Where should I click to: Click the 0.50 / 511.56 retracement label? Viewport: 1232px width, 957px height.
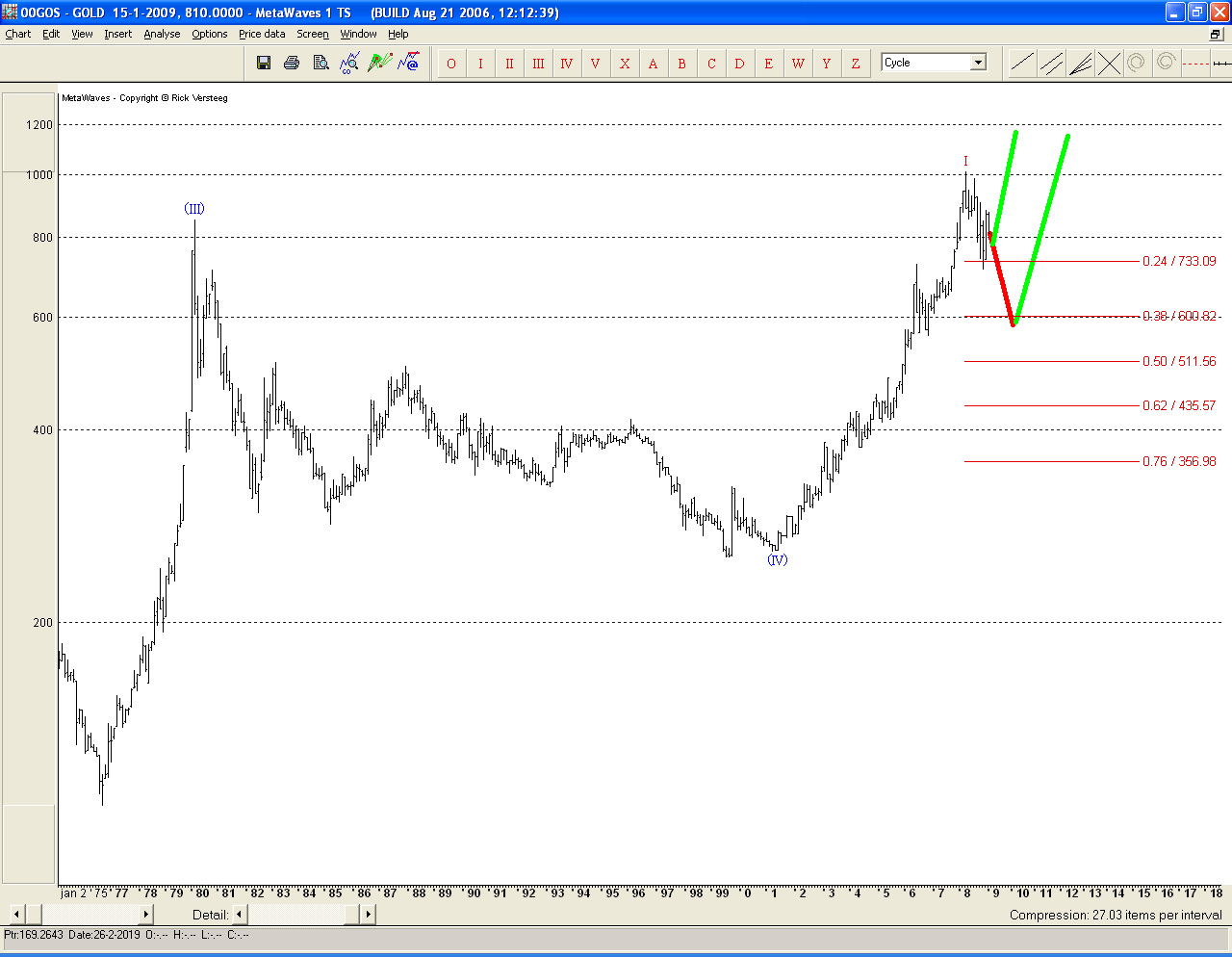1178,361
